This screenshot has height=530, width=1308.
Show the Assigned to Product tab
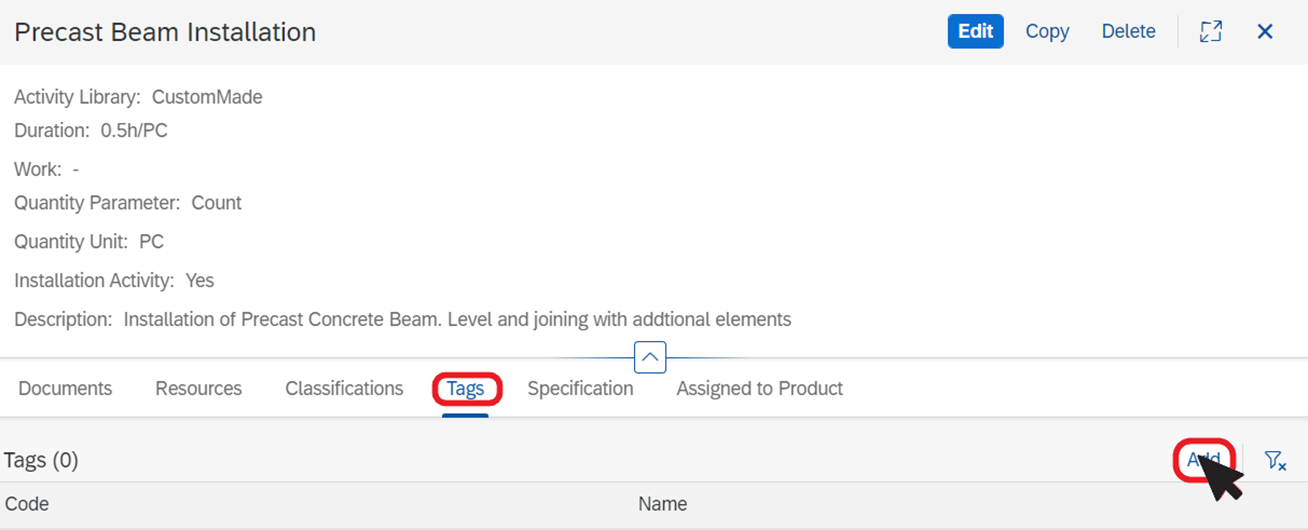[759, 388]
